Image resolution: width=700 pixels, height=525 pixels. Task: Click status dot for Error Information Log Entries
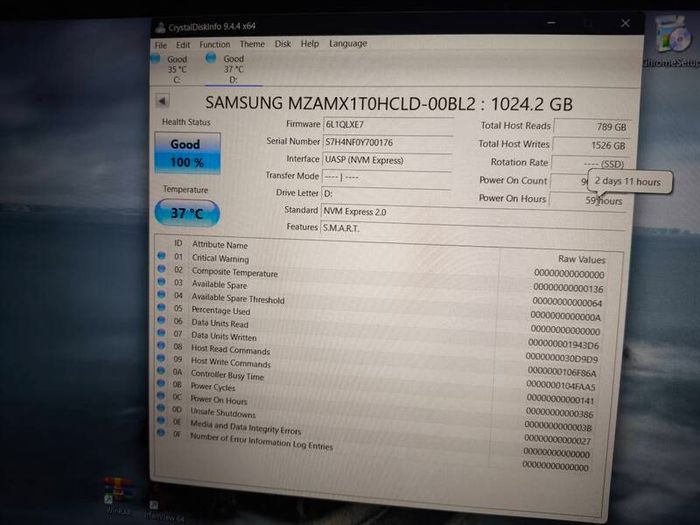click(161, 432)
